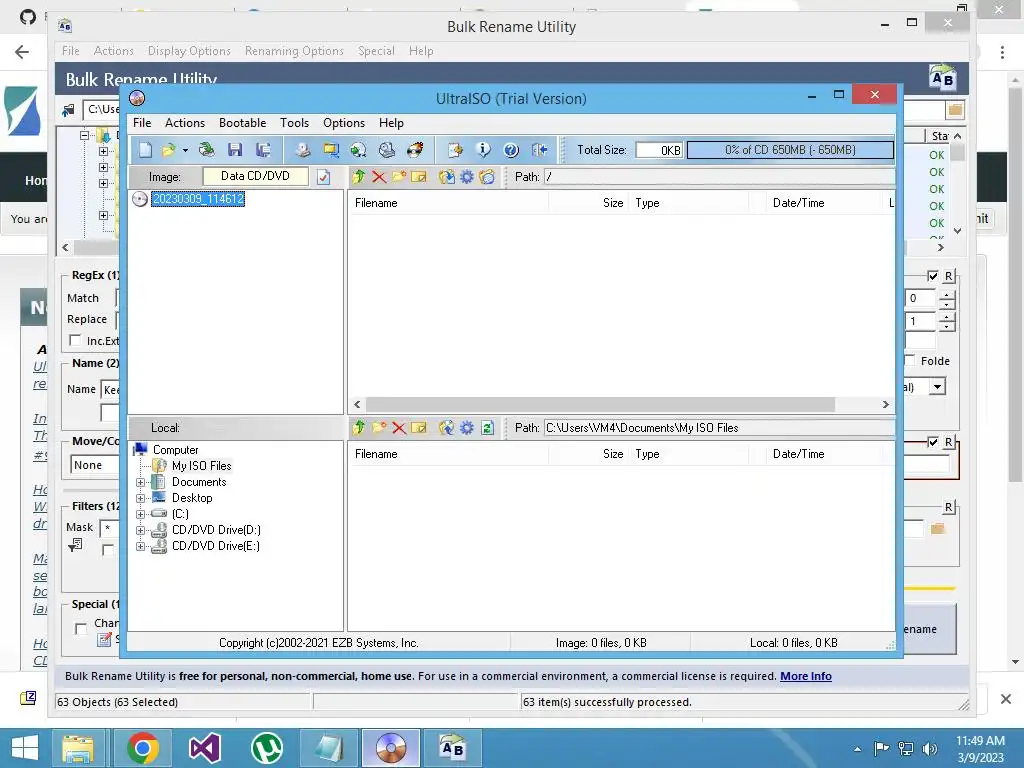1024x768 pixels.
Task: Click the Rename icon in Image toolbar
Action: [x=419, y=177]
